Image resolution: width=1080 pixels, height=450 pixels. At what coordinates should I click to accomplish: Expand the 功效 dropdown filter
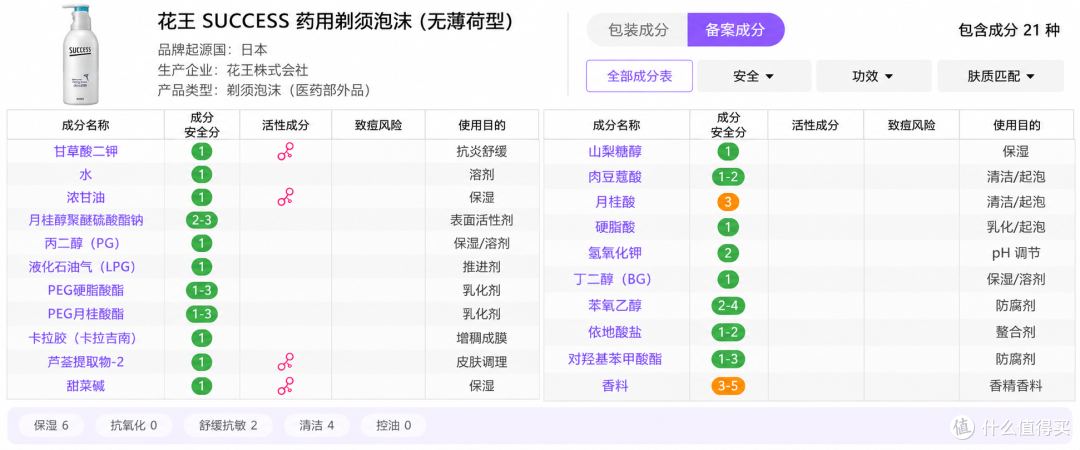click(x=873, y=76)
